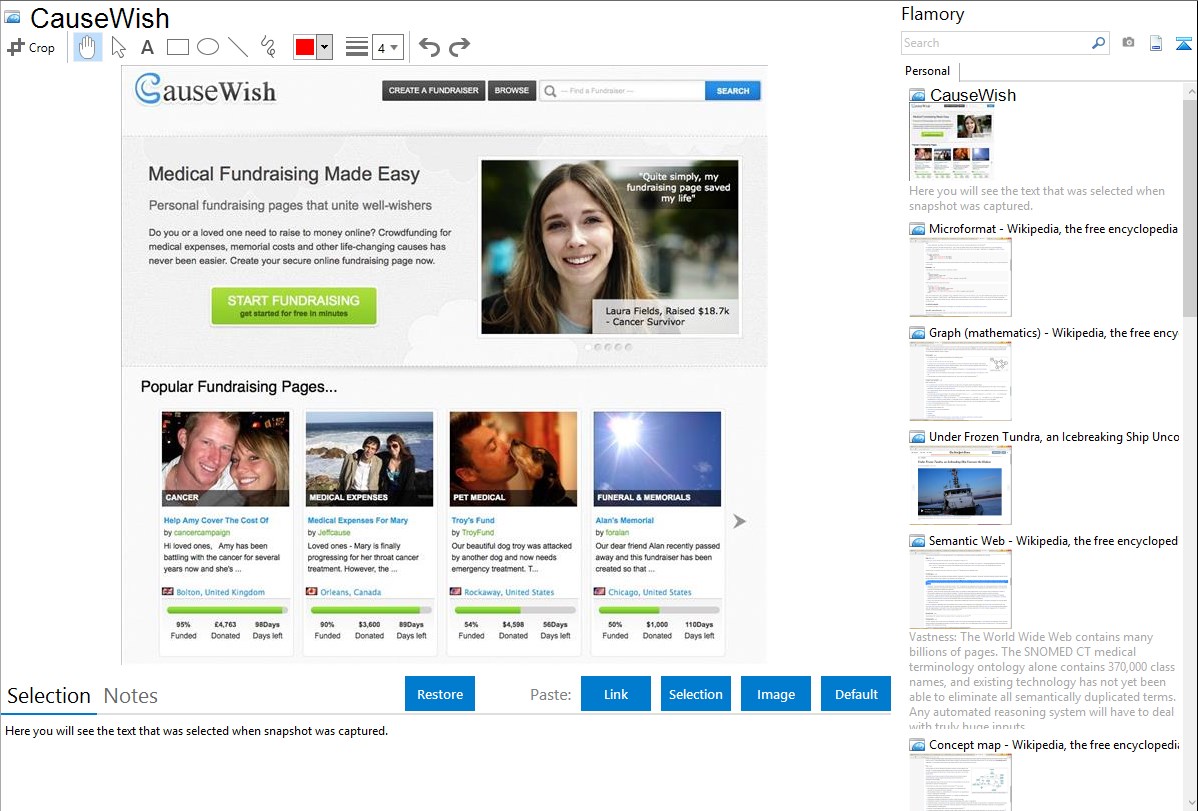
Task: Click the blue SEARCH button
Action: pos(733,91)
